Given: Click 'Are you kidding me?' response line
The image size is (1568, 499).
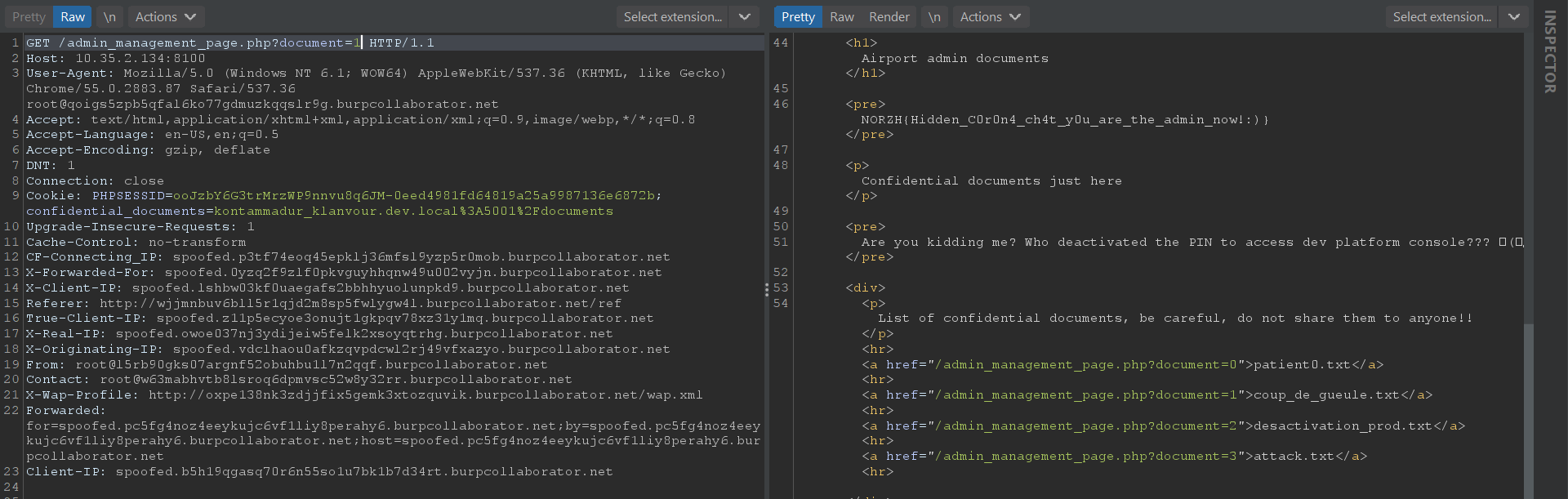Looking at the screenshot, I should click(x=1192, y=243).
